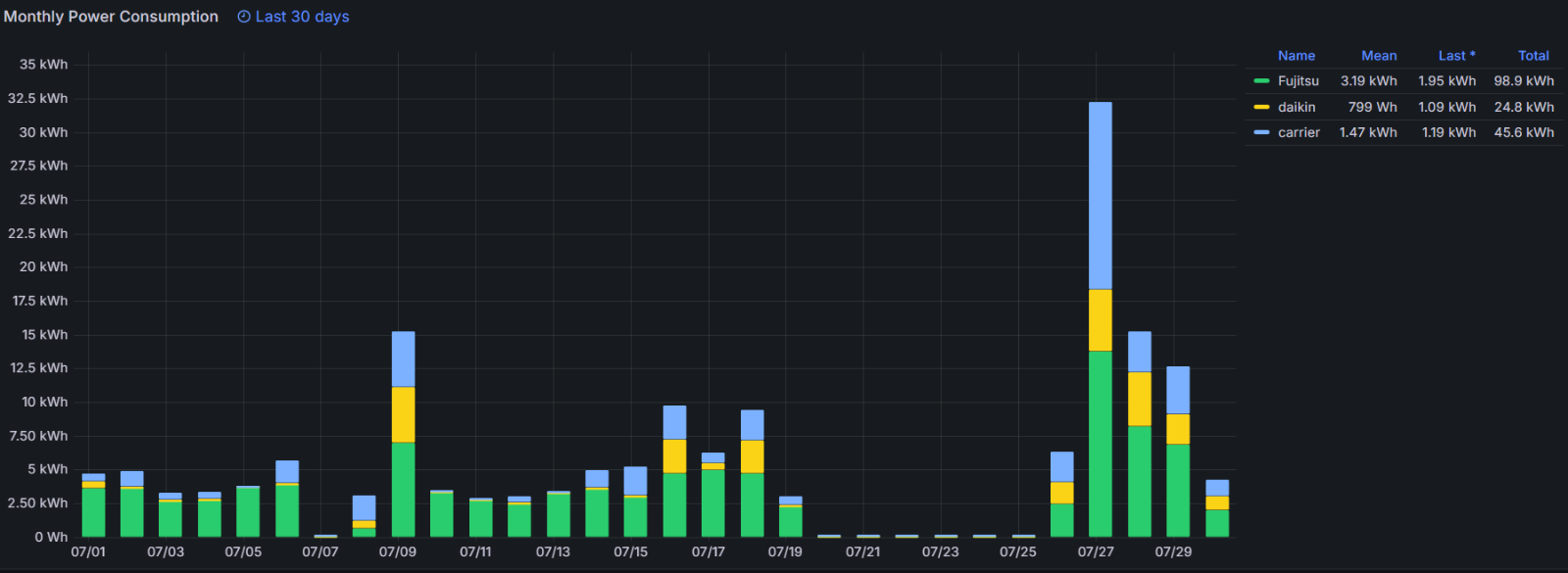Click daikin mean value 799 Wh
The width and height of the screenshot is (1568, 573).
(x=1372, y=107)
